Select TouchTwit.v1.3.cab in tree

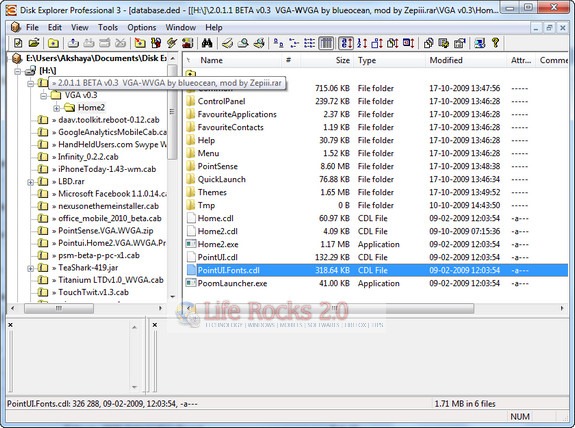pyautogui.click(x=94, y=292)
